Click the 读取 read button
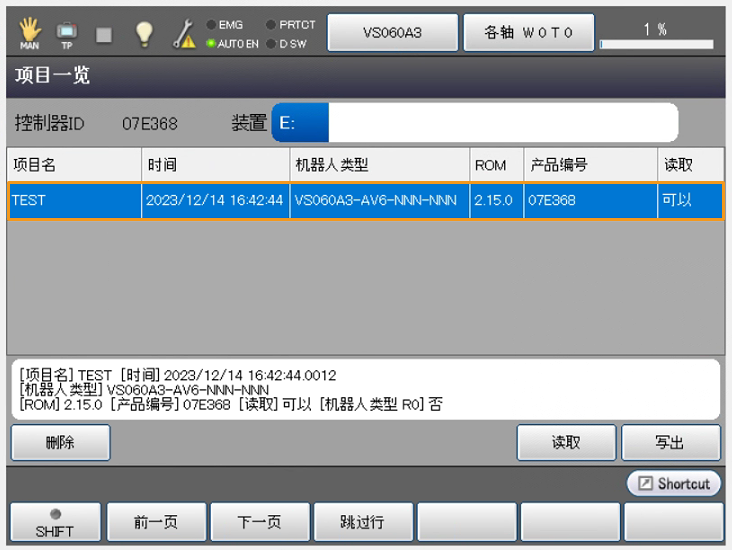Screen dimensions: 732x550 (x=566, y=442)
